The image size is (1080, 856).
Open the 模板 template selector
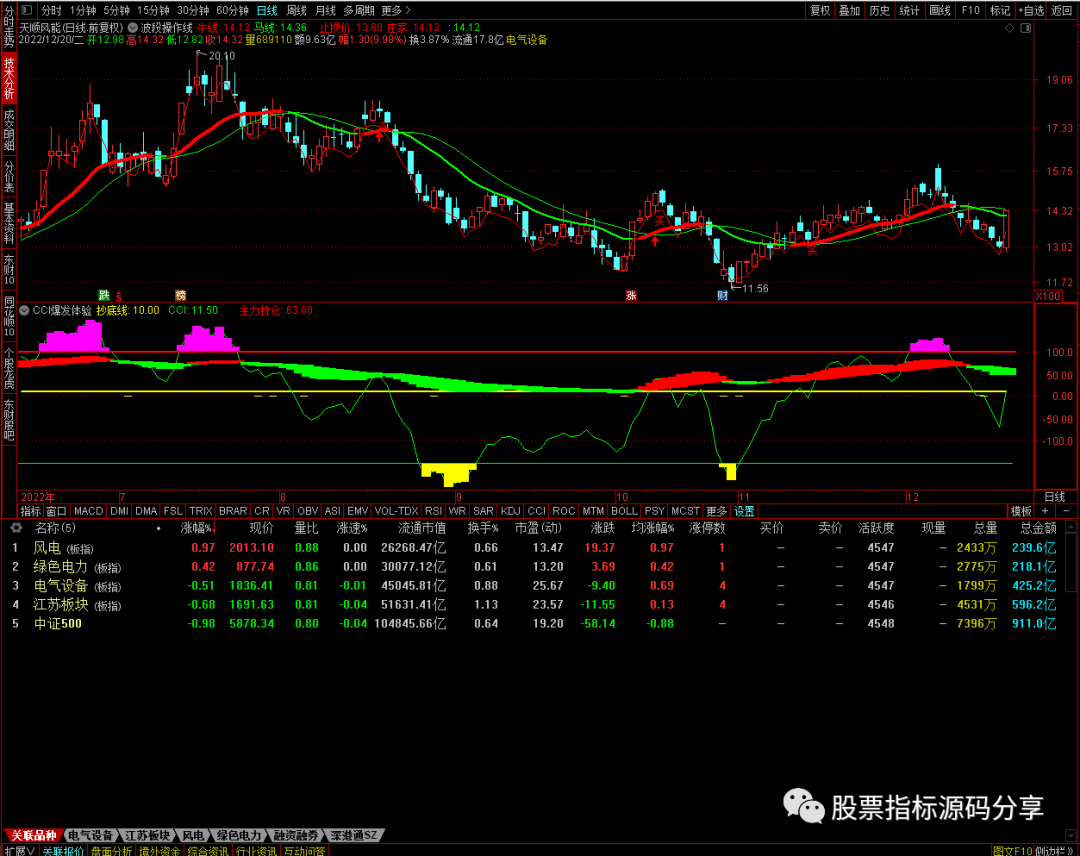(x=1021, y=511)
